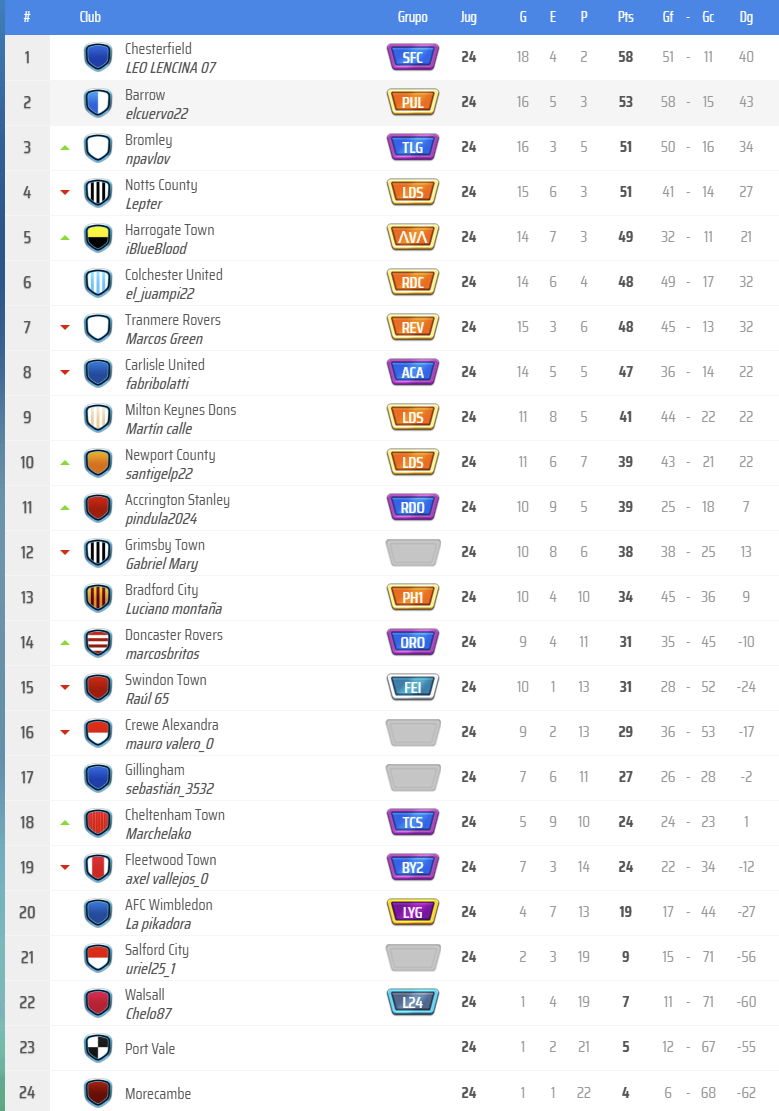779x1111 pixels.
Task: Open the Colchester United club link
Action: pos(173,275)
